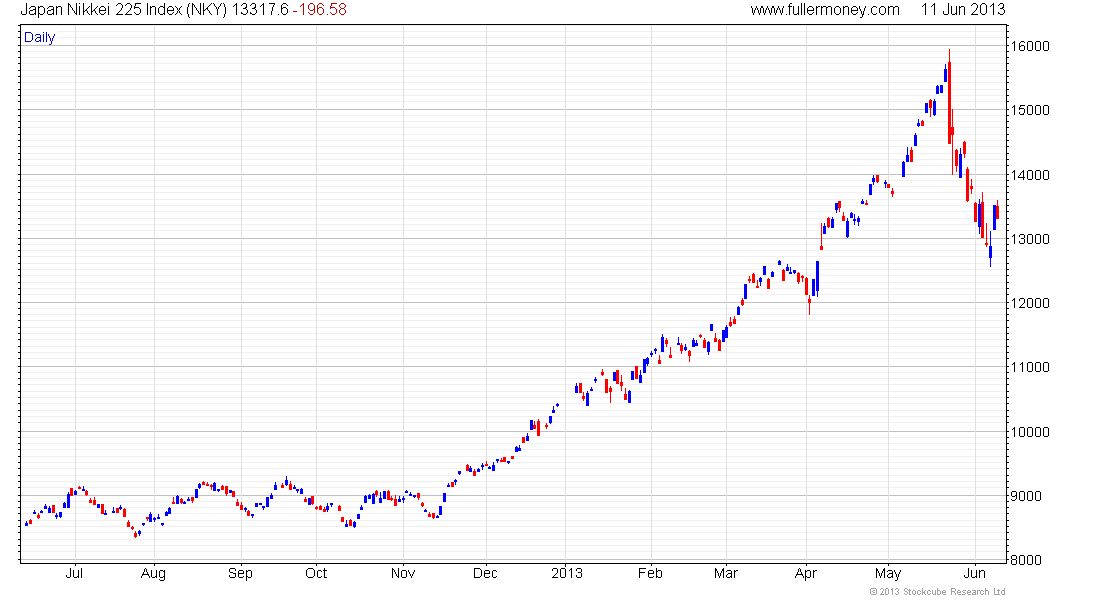Select the 12000 price axis label

(1030, 303)
